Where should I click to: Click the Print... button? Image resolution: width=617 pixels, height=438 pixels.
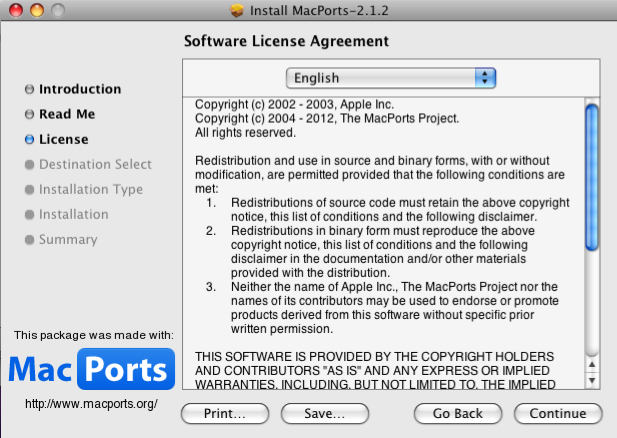225,413
